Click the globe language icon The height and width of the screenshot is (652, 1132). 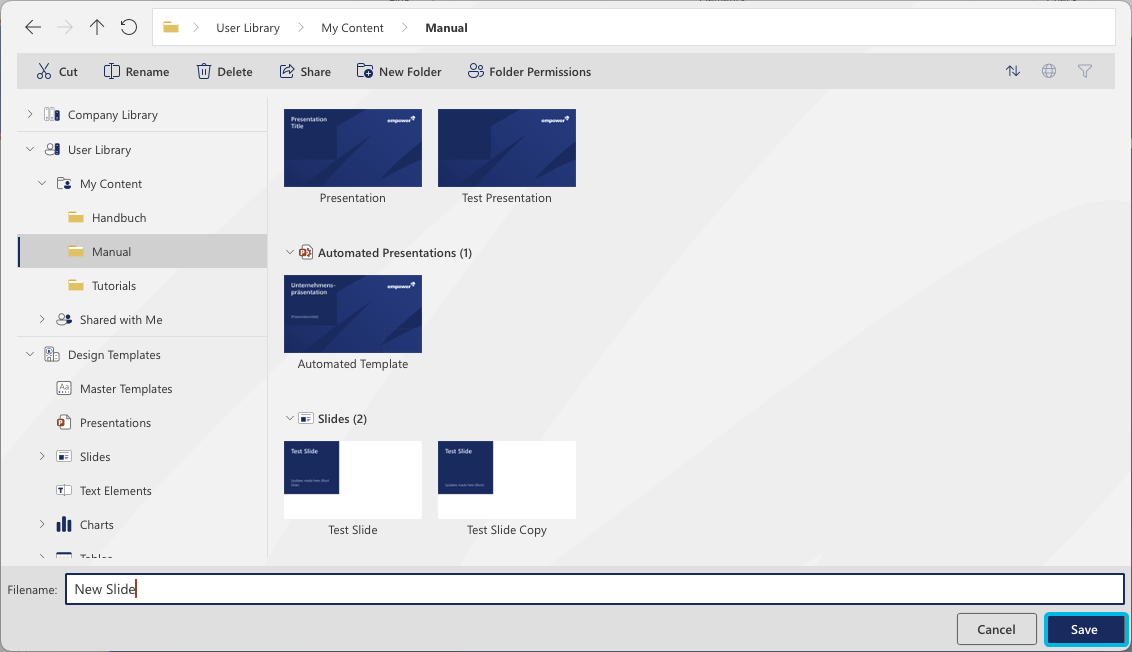coord(1049,71)
